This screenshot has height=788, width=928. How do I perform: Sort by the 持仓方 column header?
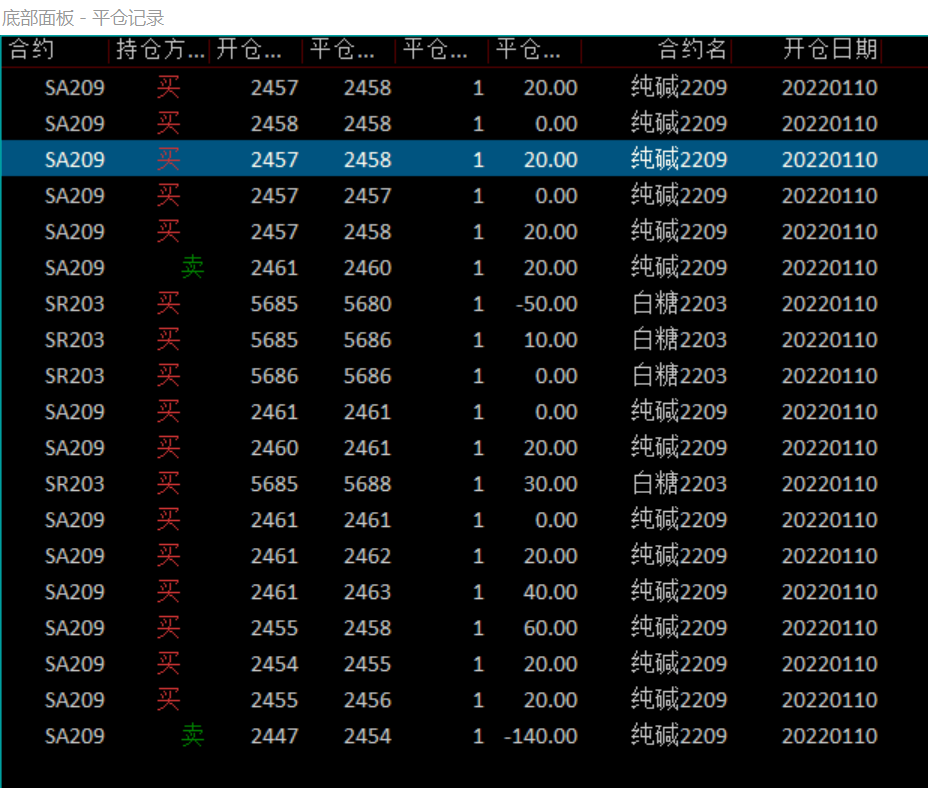coord(160,50)
